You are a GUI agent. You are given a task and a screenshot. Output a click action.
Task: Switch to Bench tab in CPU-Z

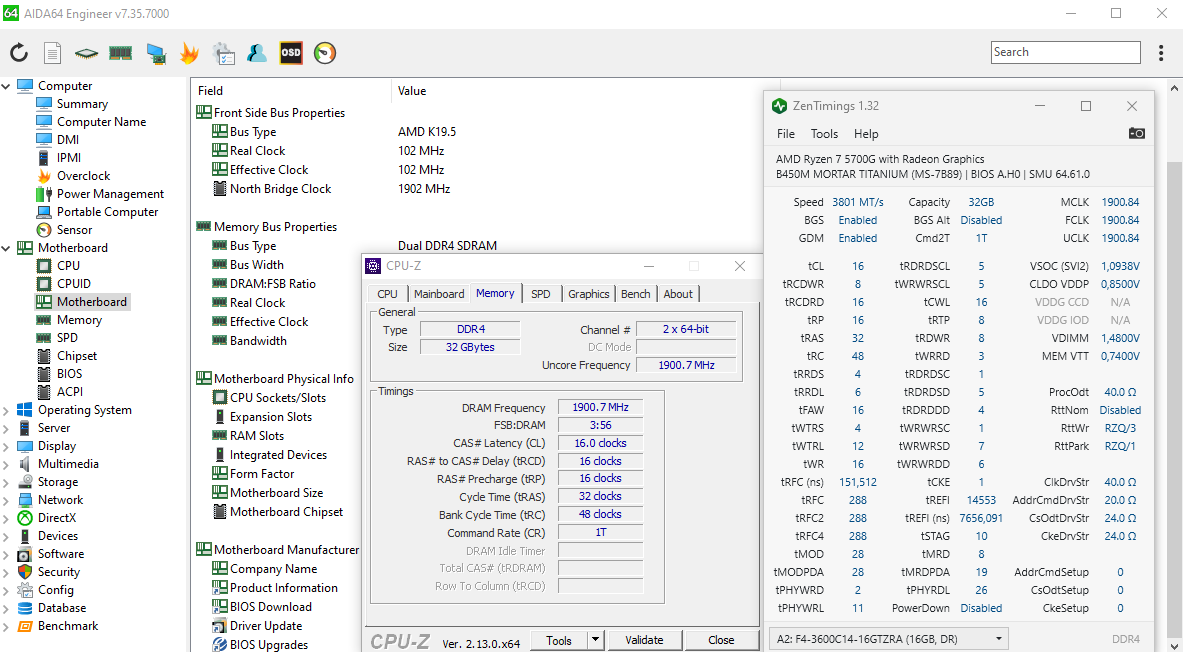[635, 294]
